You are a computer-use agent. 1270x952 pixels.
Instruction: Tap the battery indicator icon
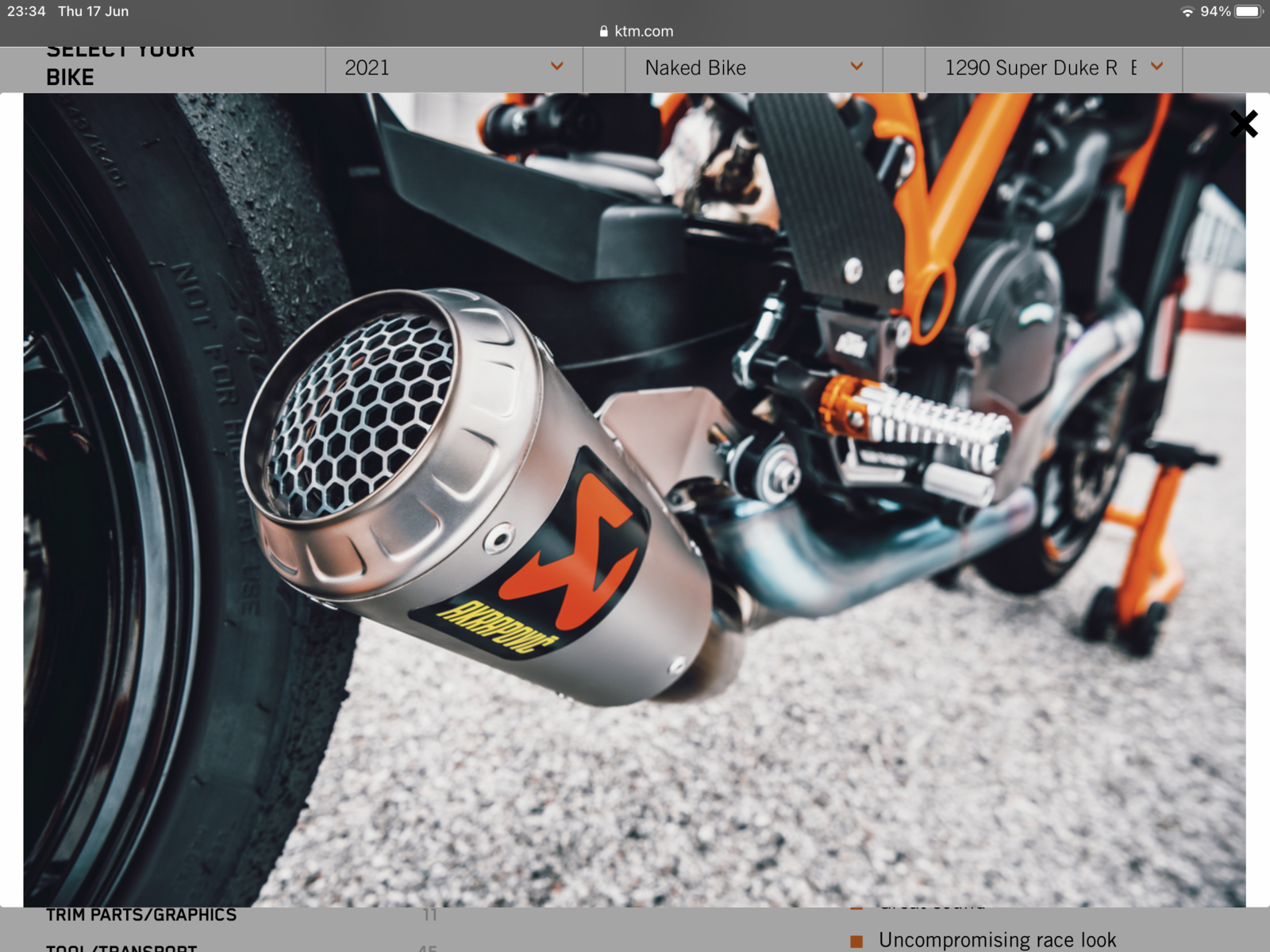[1249, 11]
